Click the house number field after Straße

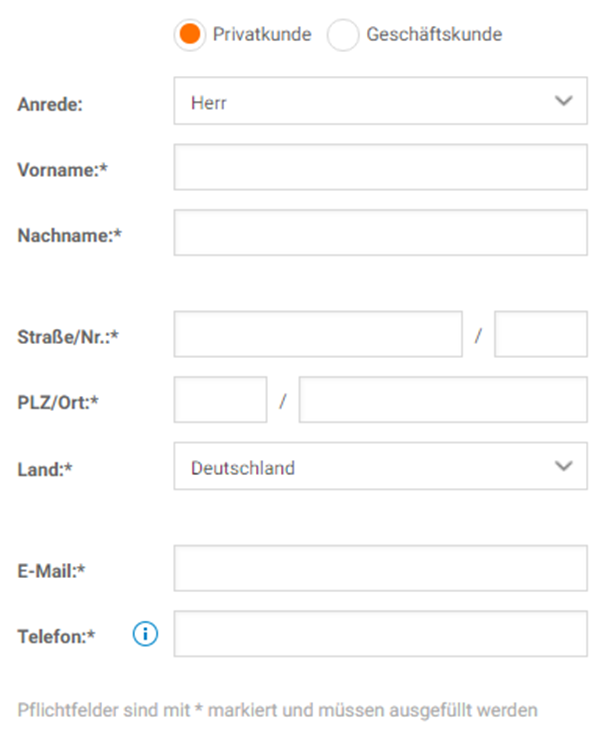(x=541, y=334)
